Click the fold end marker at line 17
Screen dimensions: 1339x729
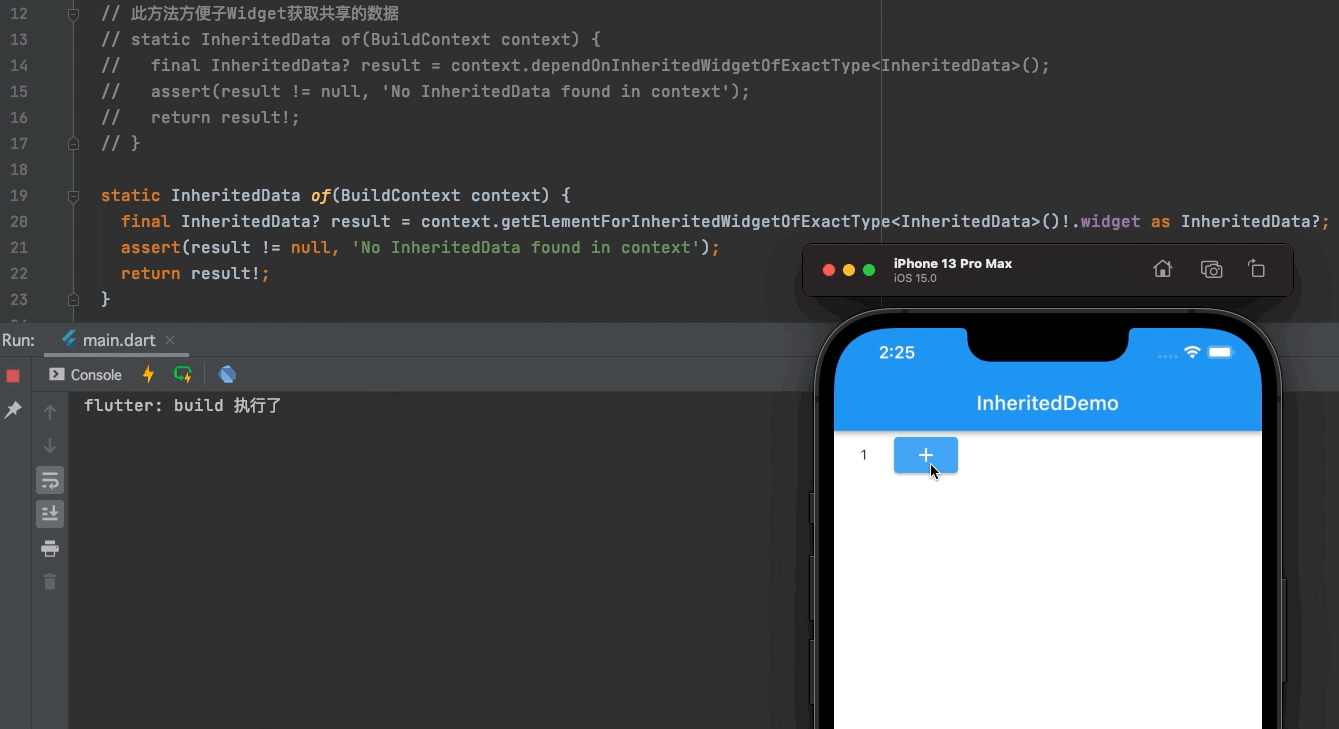tap(73, 144)
